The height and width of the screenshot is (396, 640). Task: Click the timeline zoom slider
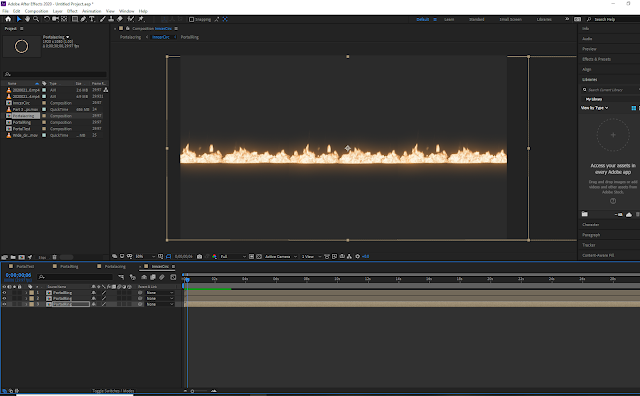(x=200, y=391)
